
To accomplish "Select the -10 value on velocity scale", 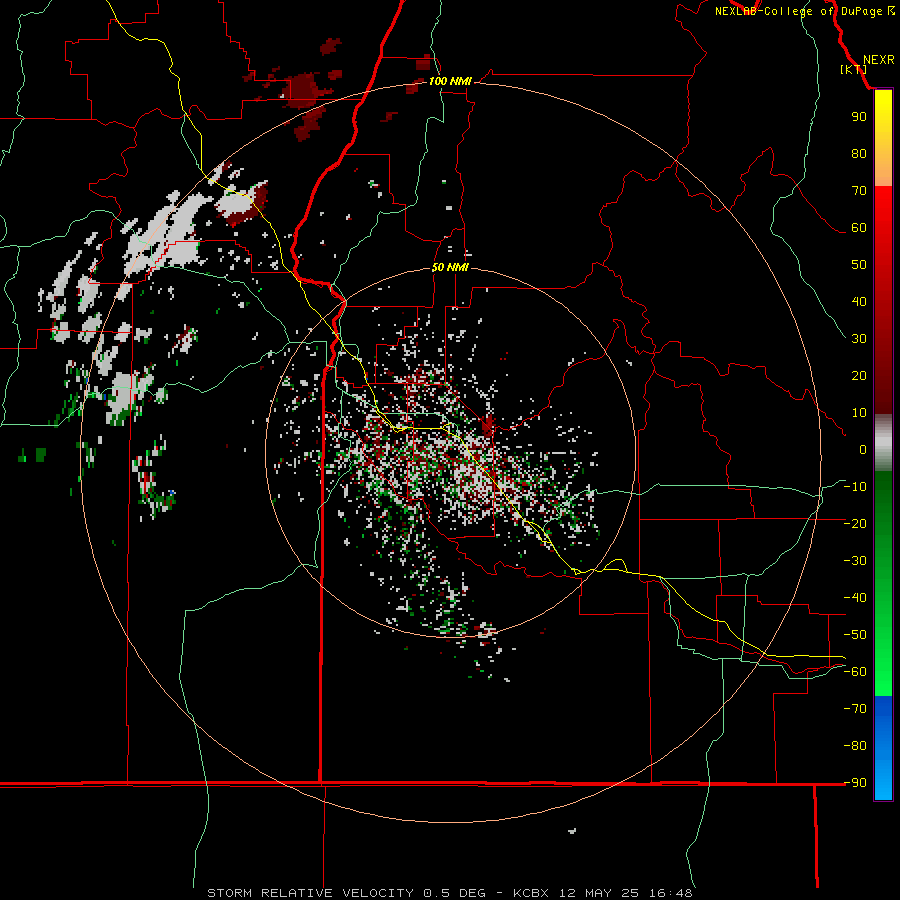I will pyautogui.click(x=855, y=487).
